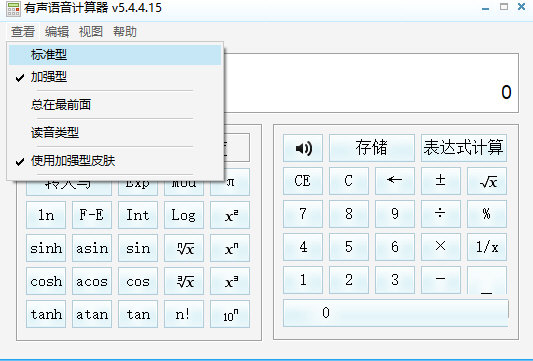The width and height of the screenshot is (533, 361).
Task: Click the Int function button
Action: tap(138, 215)
